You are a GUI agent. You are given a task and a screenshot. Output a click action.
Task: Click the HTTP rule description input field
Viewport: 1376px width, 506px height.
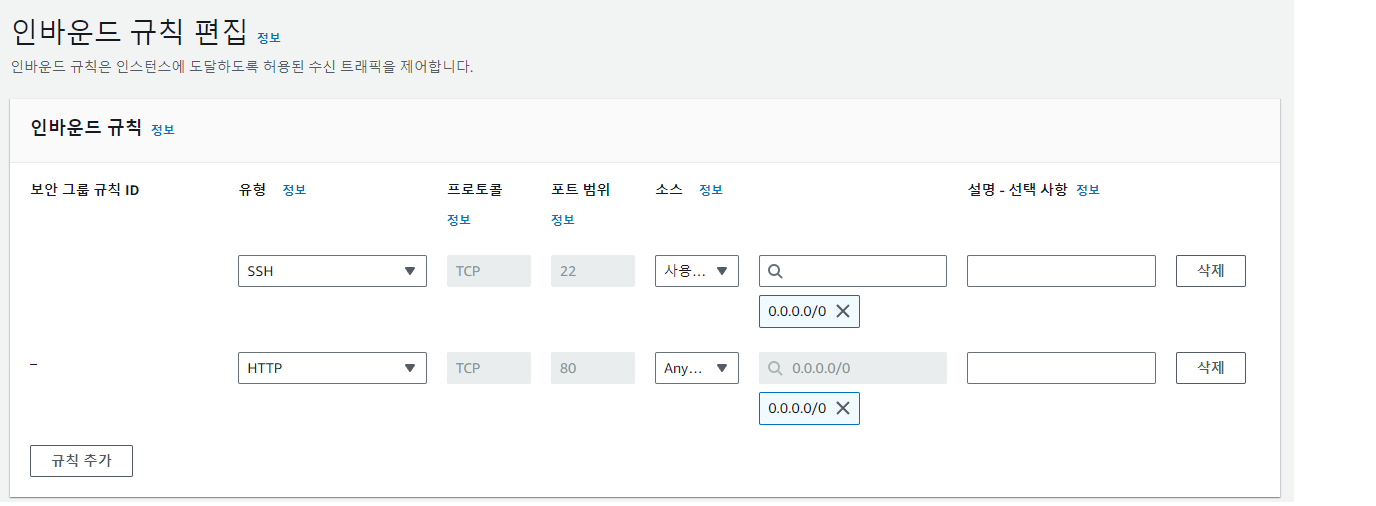[x=1060, y=368]
